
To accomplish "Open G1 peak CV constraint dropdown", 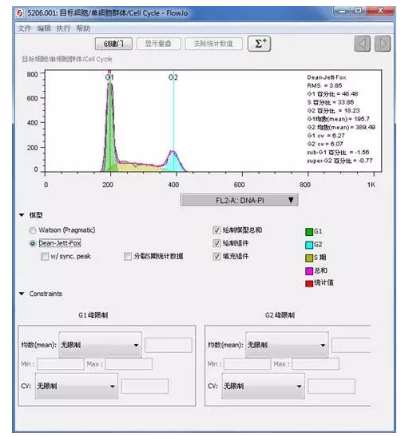I will [77, 386].
